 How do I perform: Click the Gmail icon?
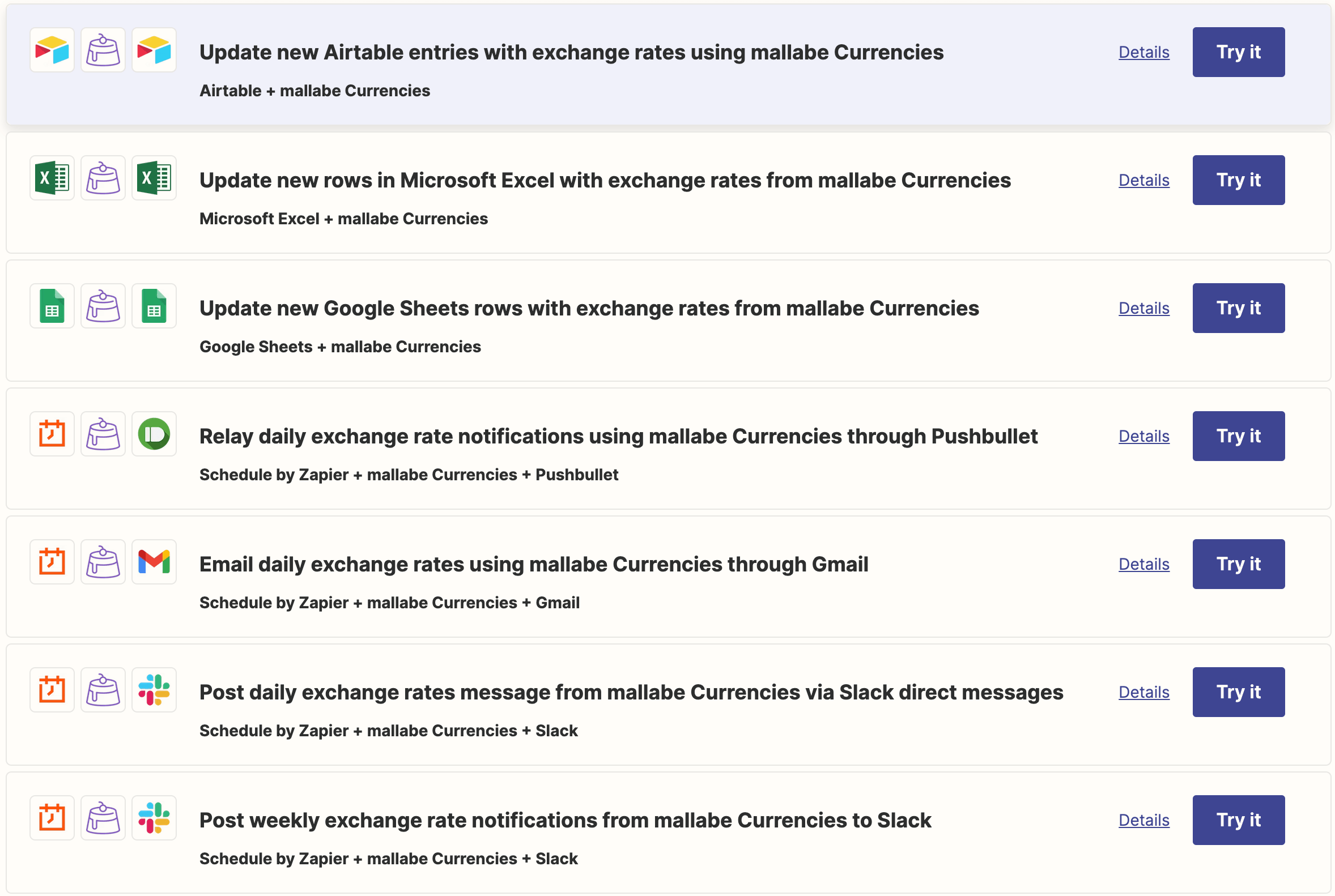click(154, 562)
